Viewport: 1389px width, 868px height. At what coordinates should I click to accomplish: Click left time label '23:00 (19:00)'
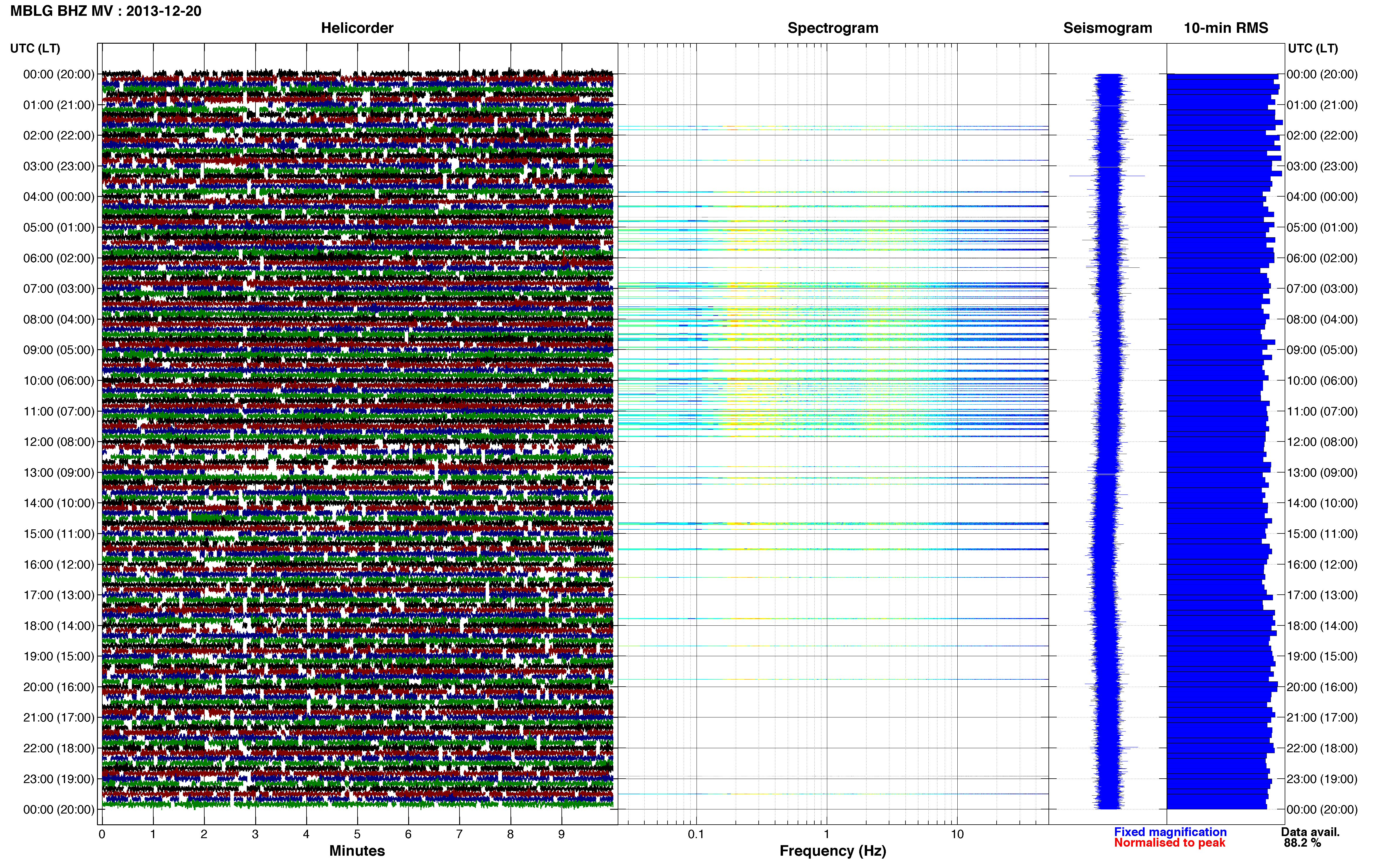pos(59,779)
